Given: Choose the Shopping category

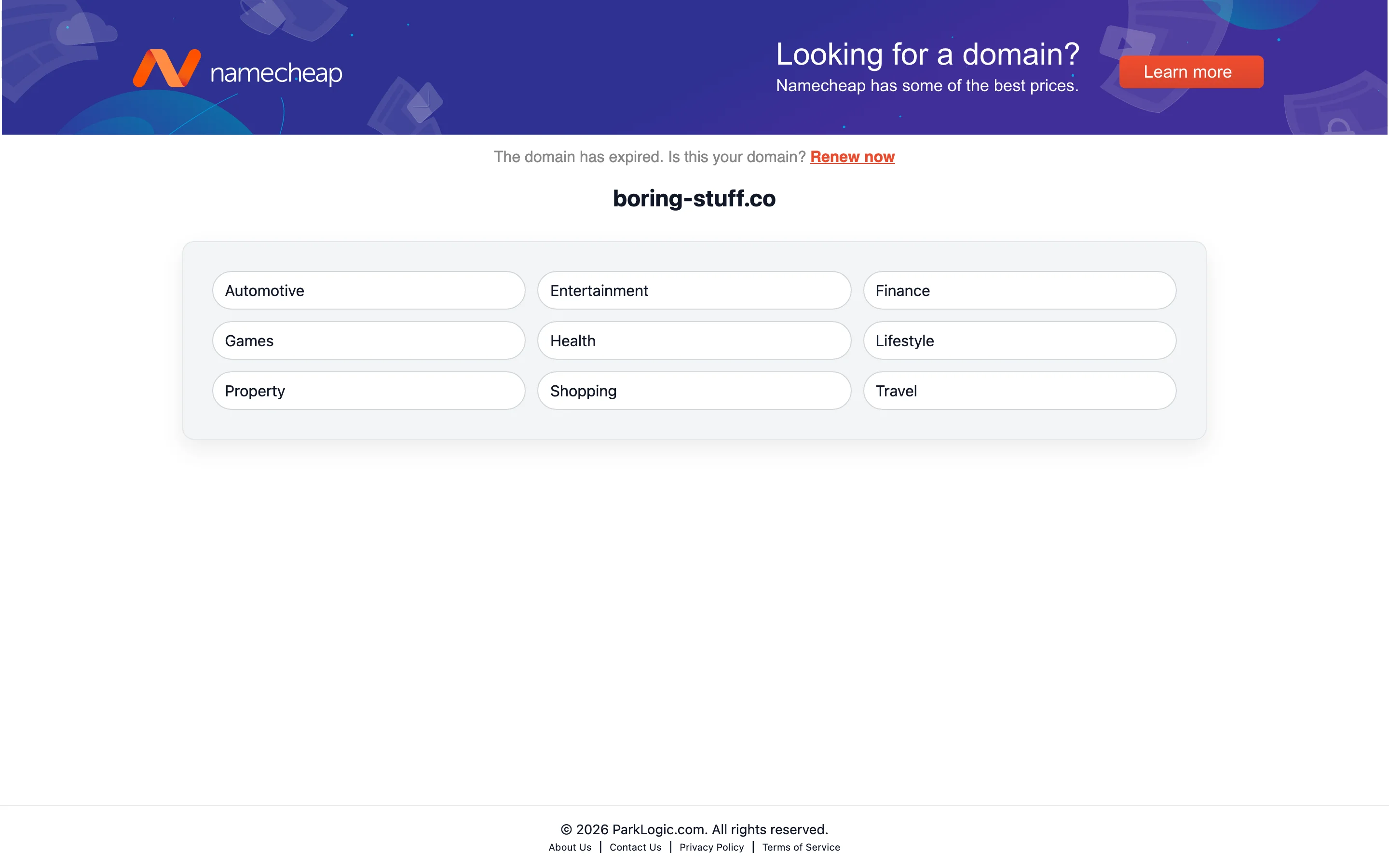Looking at the screenshot, I should point(694,391).
